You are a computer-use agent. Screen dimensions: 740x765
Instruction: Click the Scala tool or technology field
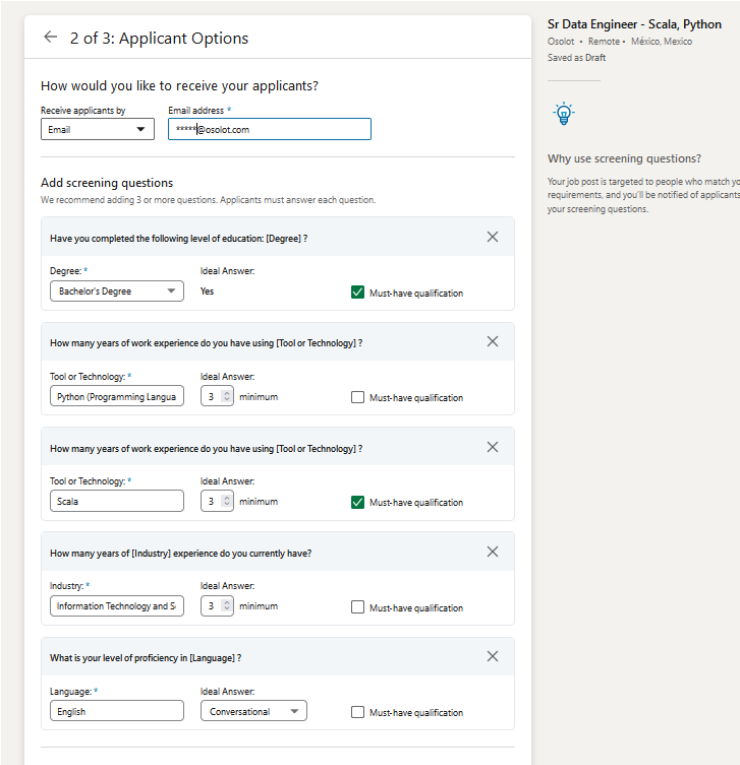[117, 502]
